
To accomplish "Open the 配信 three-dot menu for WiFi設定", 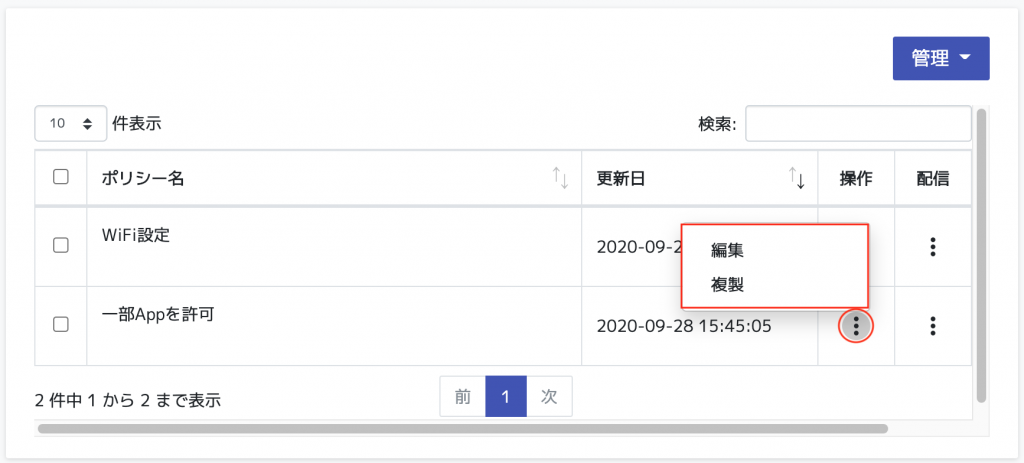I will (x=933, y=247).
